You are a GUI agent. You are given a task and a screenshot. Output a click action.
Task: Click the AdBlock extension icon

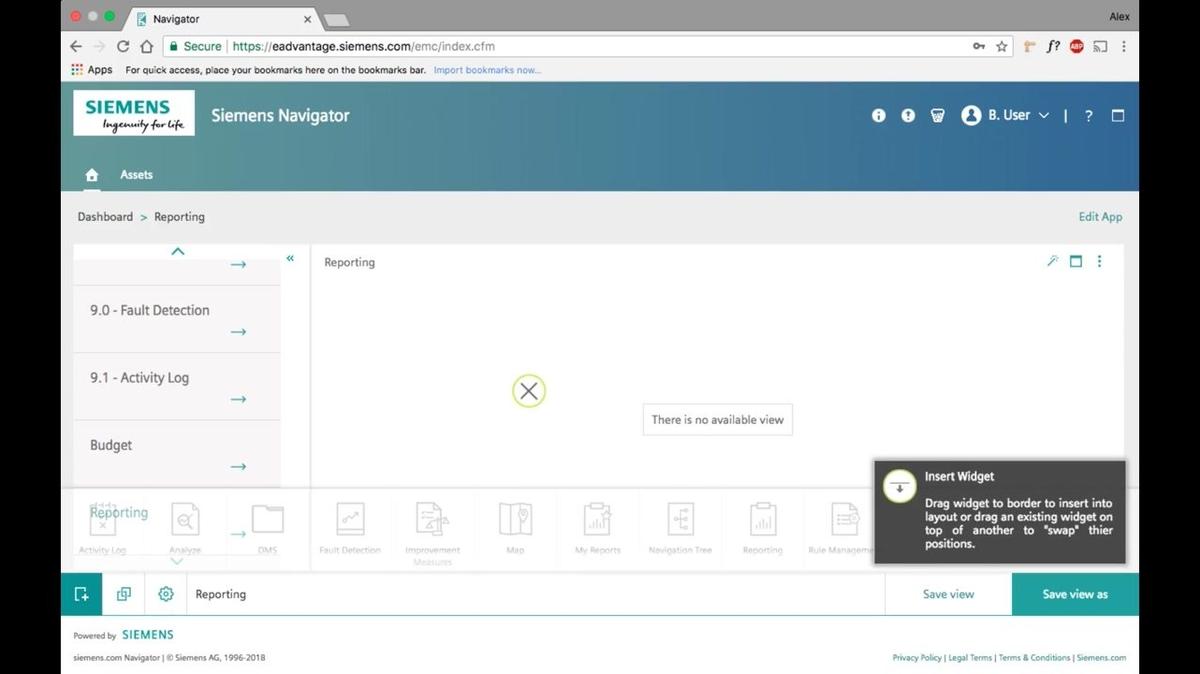(1077, 46)
